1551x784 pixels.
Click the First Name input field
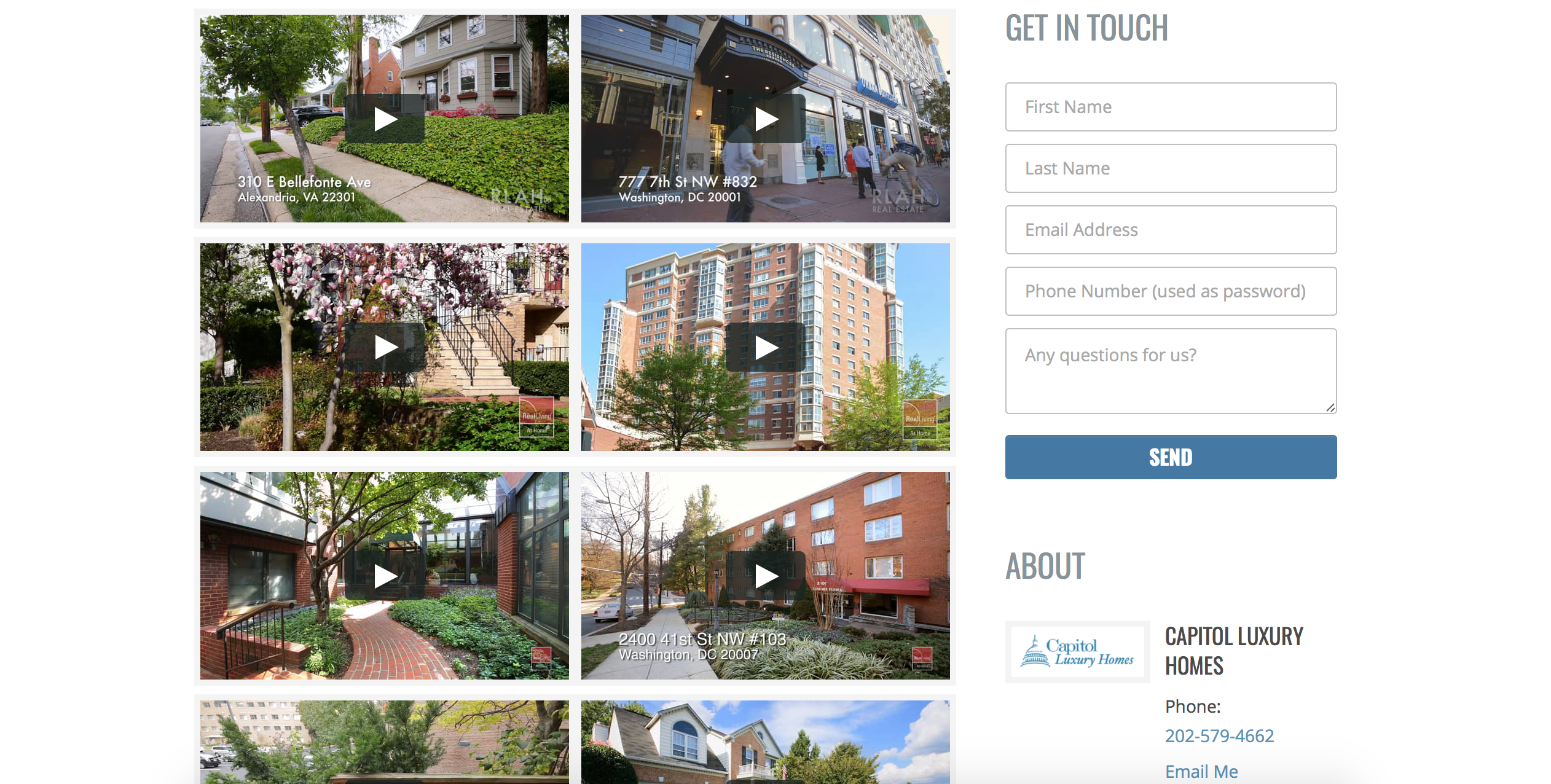click(1171, 107)
